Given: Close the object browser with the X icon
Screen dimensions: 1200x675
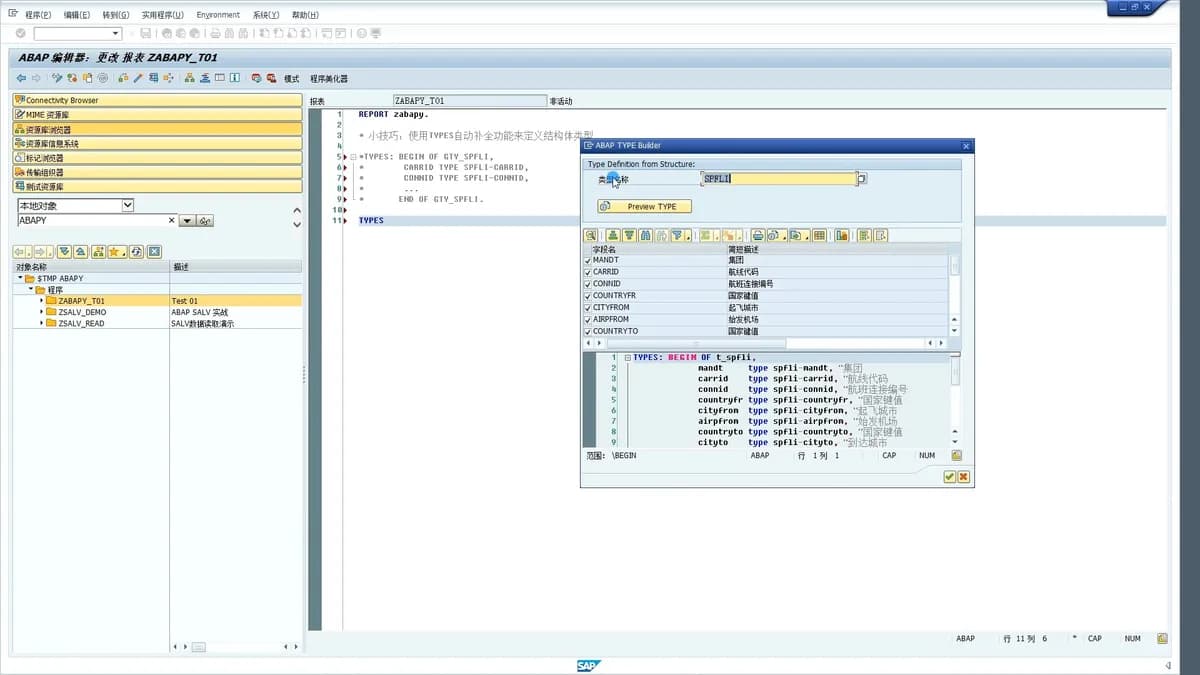Looking at the screenshot, I should coord(155,251).
